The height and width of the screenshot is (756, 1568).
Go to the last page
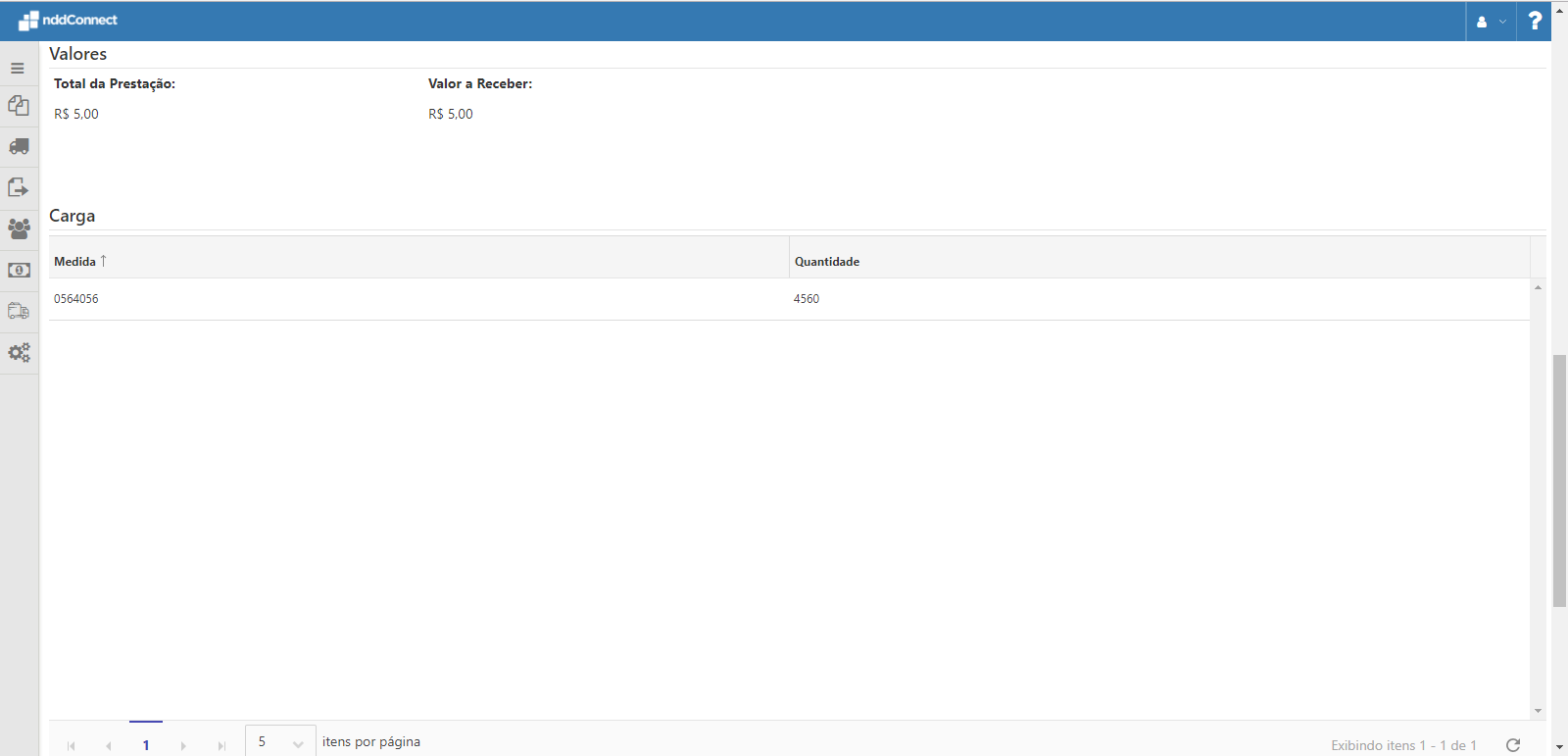tap(221, 746)
